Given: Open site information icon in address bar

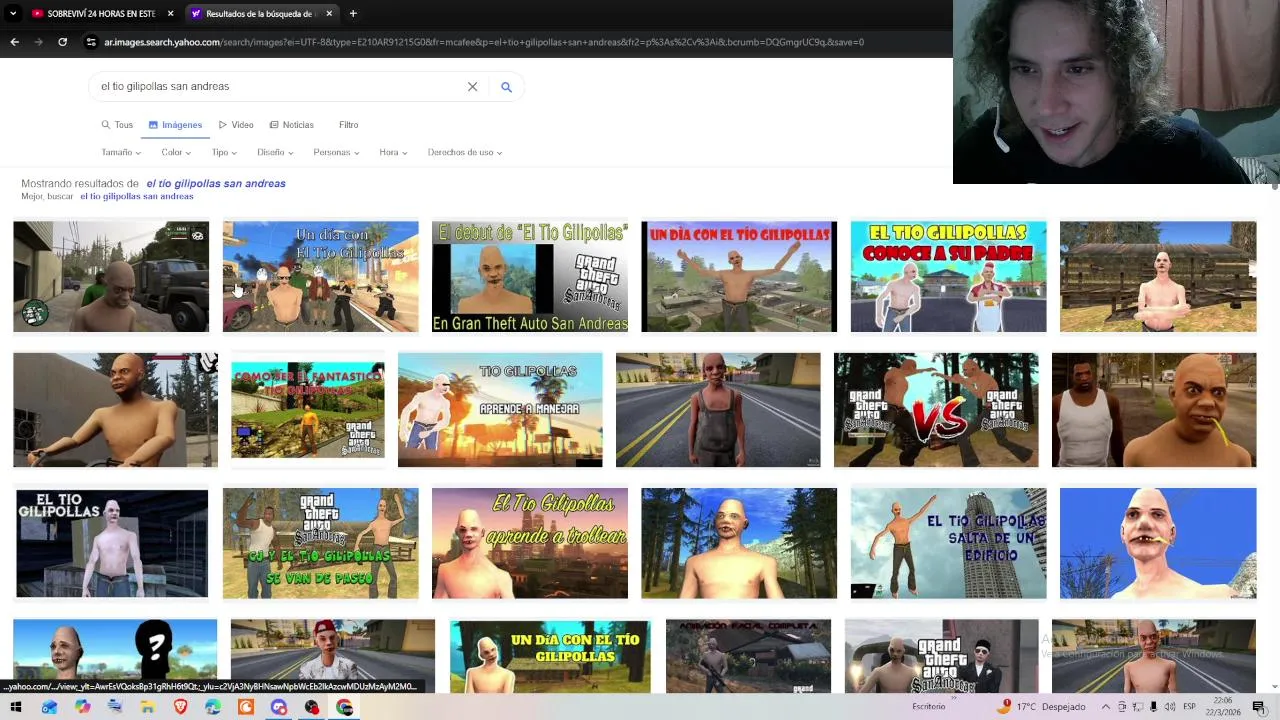Looking at the screenshot, I should pyautogui.click(x=91, y=42).
